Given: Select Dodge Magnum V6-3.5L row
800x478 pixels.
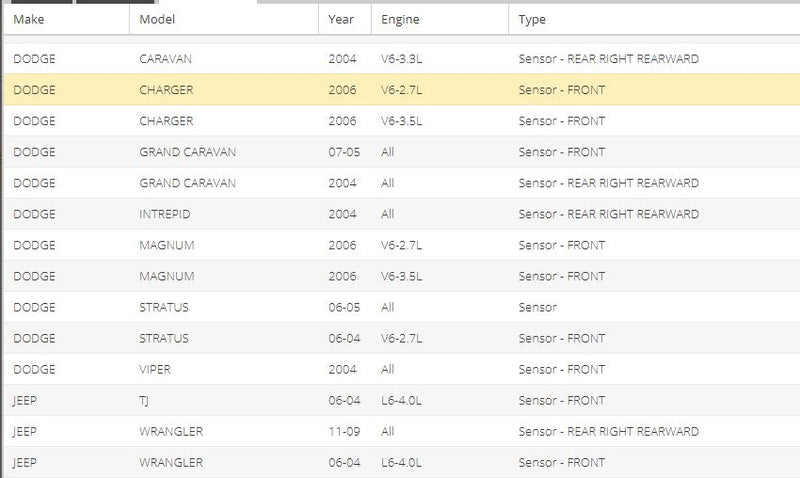Looking at the screenshot, I should coord(402,276).
